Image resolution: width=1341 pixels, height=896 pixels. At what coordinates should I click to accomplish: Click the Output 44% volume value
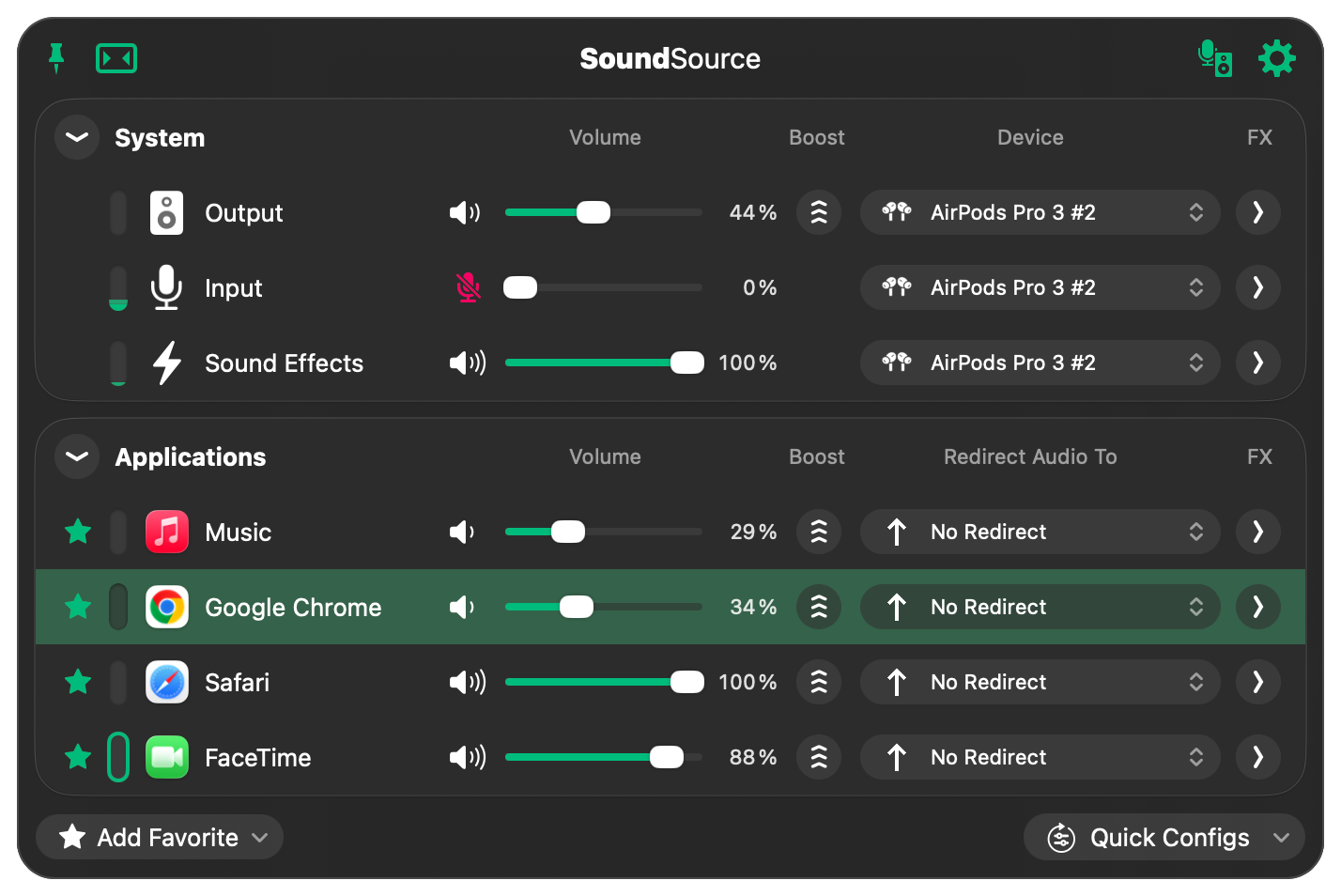click(753, 212)
